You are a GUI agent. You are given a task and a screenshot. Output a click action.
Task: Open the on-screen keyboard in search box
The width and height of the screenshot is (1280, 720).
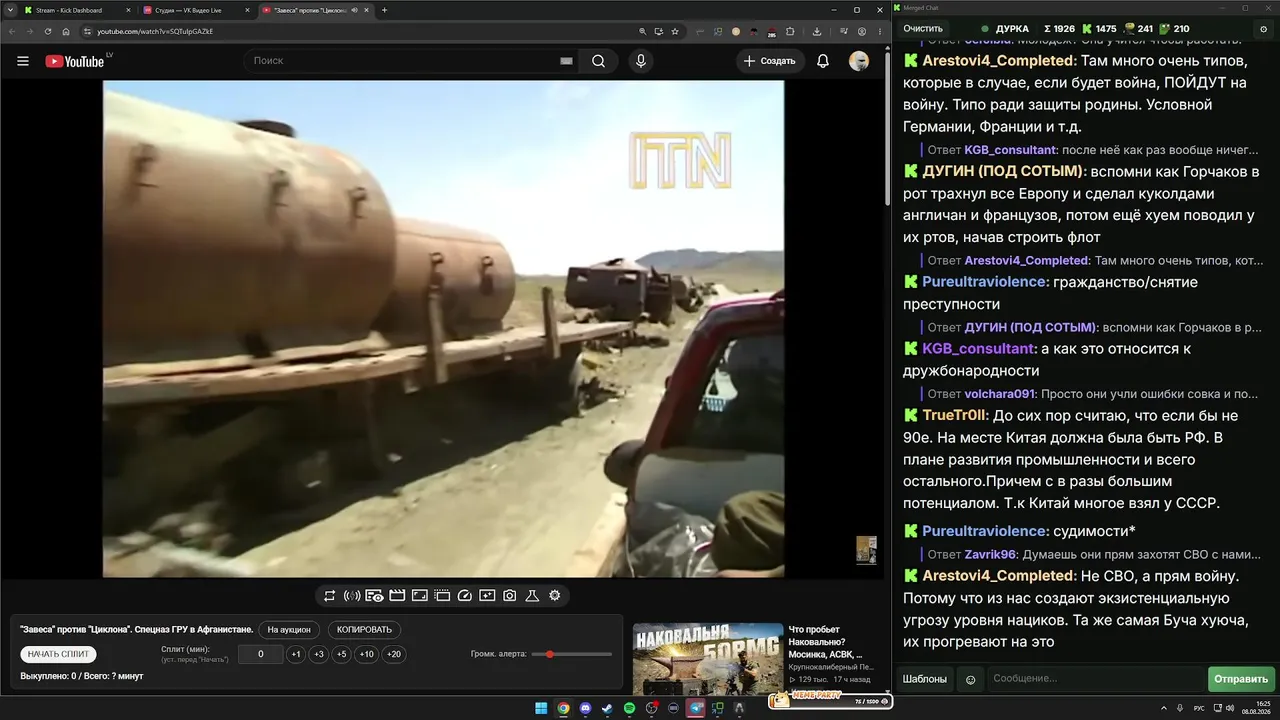tap(566, 61)
